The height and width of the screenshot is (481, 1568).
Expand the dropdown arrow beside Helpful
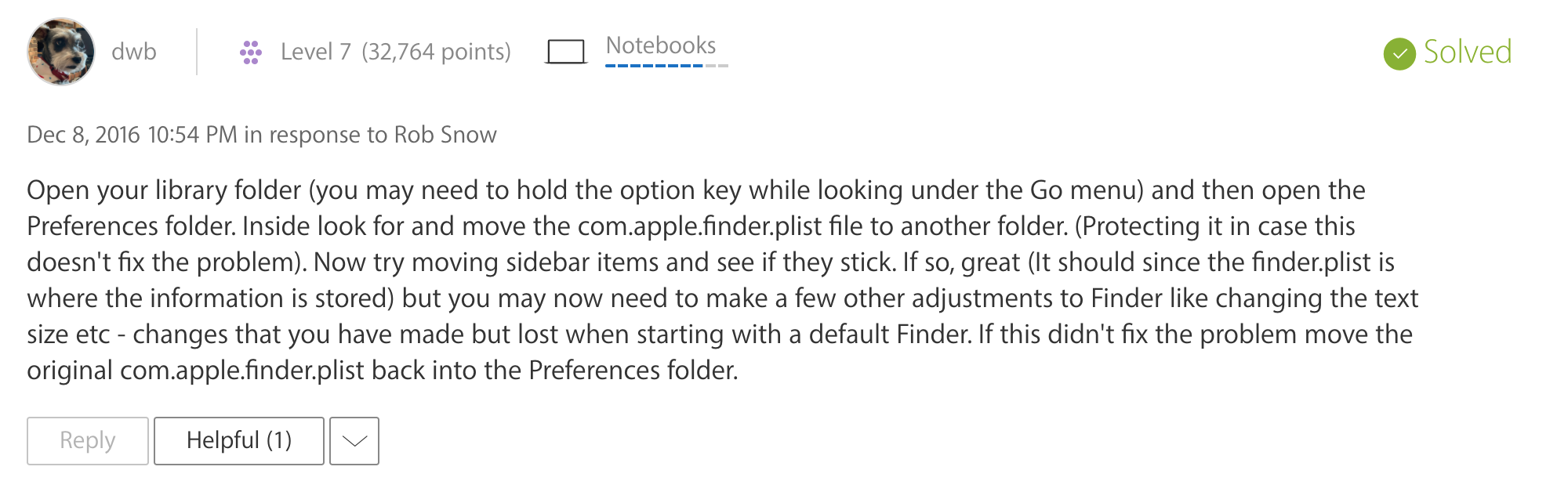pos(354,441)
